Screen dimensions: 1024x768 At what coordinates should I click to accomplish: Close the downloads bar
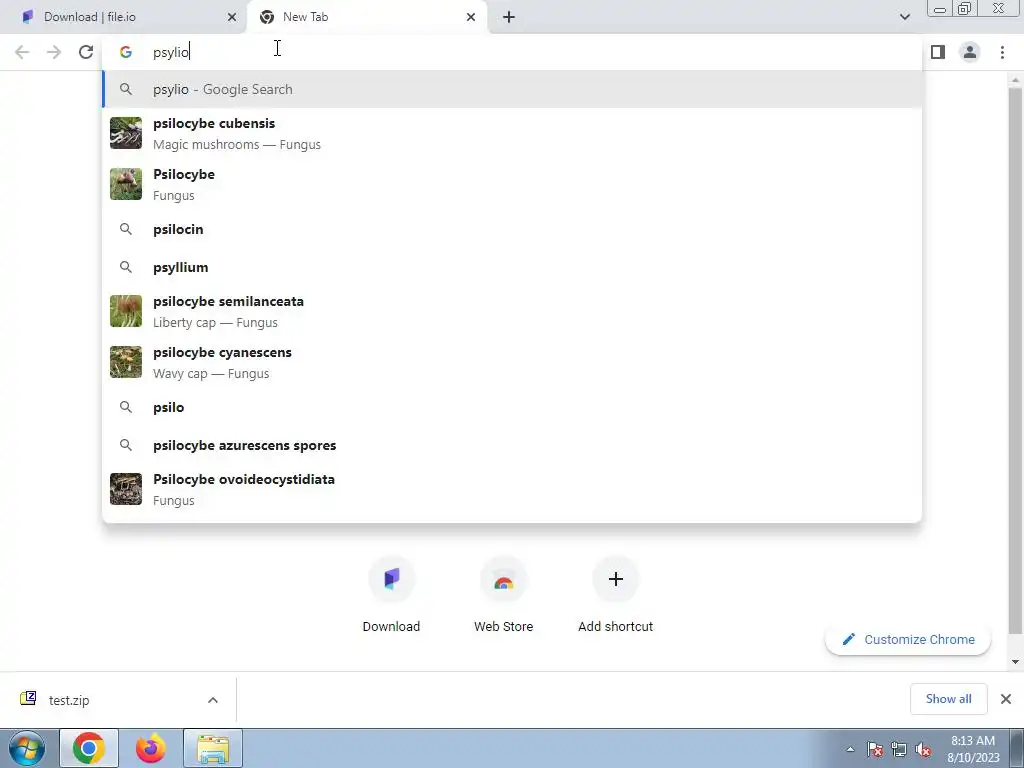tap(1006, 699)
